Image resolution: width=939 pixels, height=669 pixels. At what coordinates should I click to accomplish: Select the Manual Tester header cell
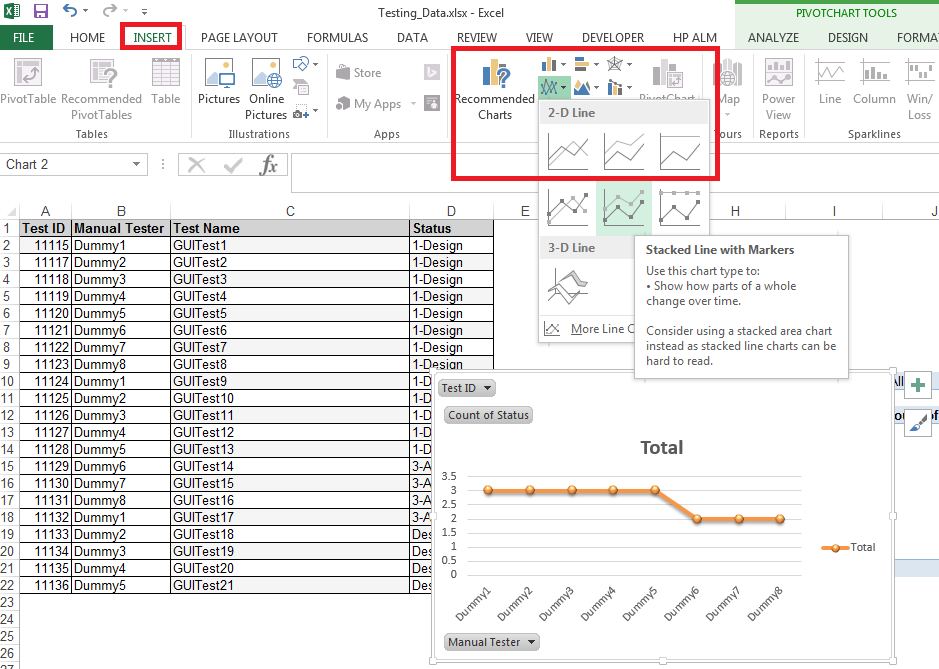point(121,228)
